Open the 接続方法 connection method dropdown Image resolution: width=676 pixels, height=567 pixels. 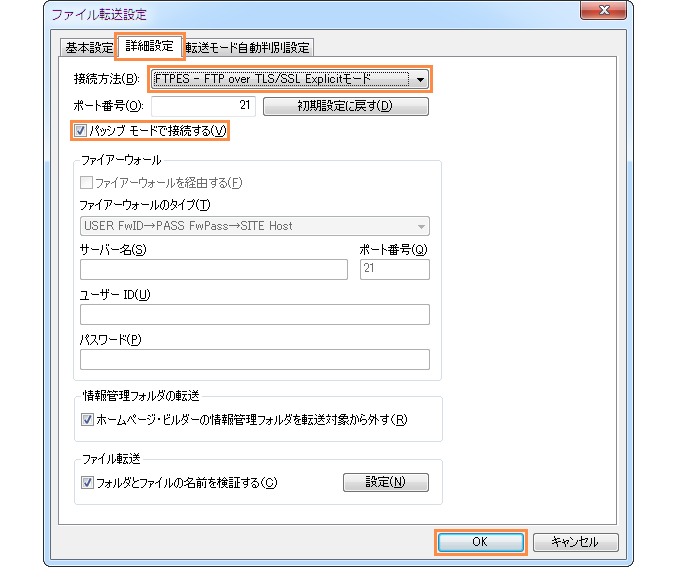[x=290, y=79]
